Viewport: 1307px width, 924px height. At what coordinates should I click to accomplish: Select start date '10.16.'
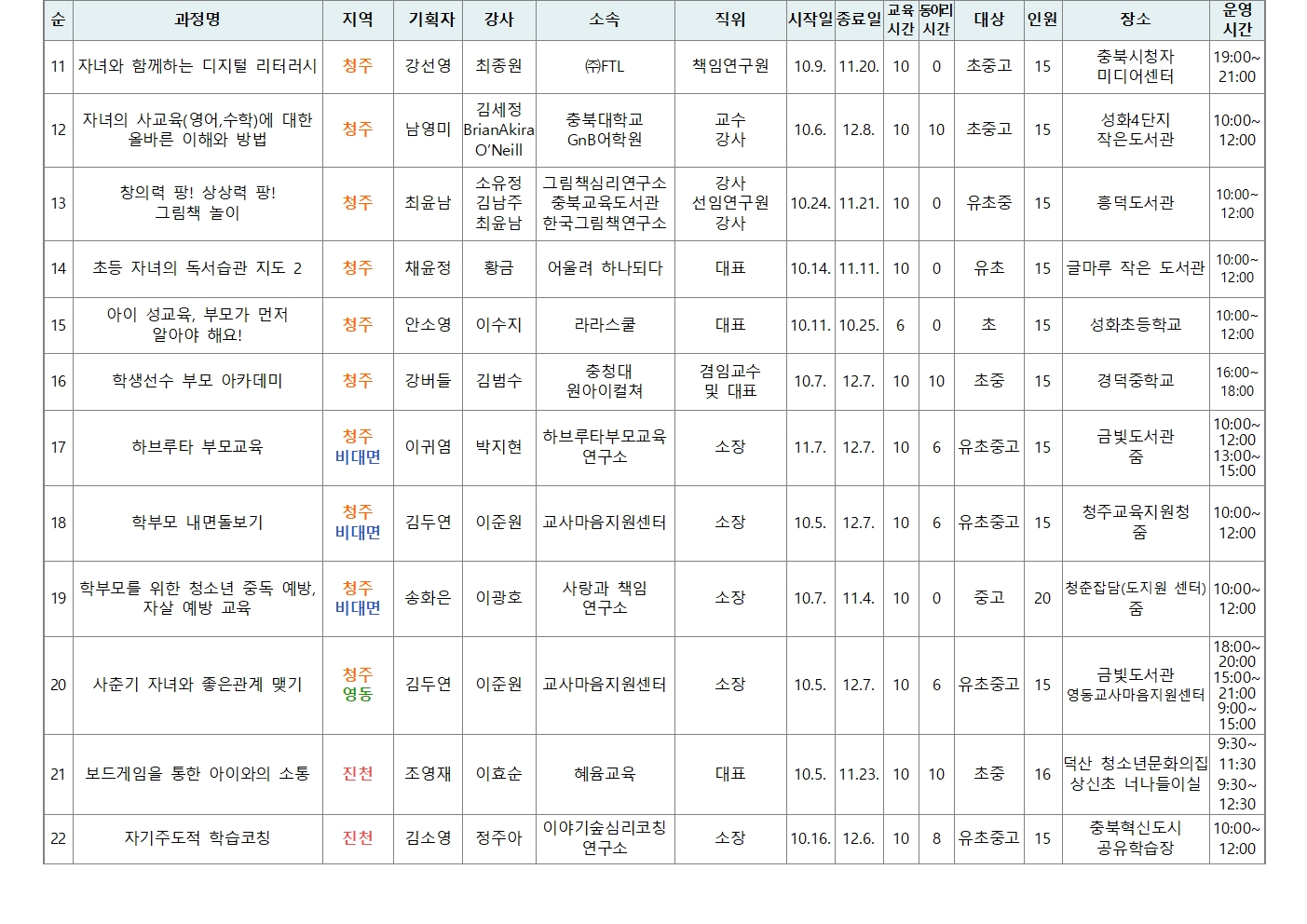[810, 838]
